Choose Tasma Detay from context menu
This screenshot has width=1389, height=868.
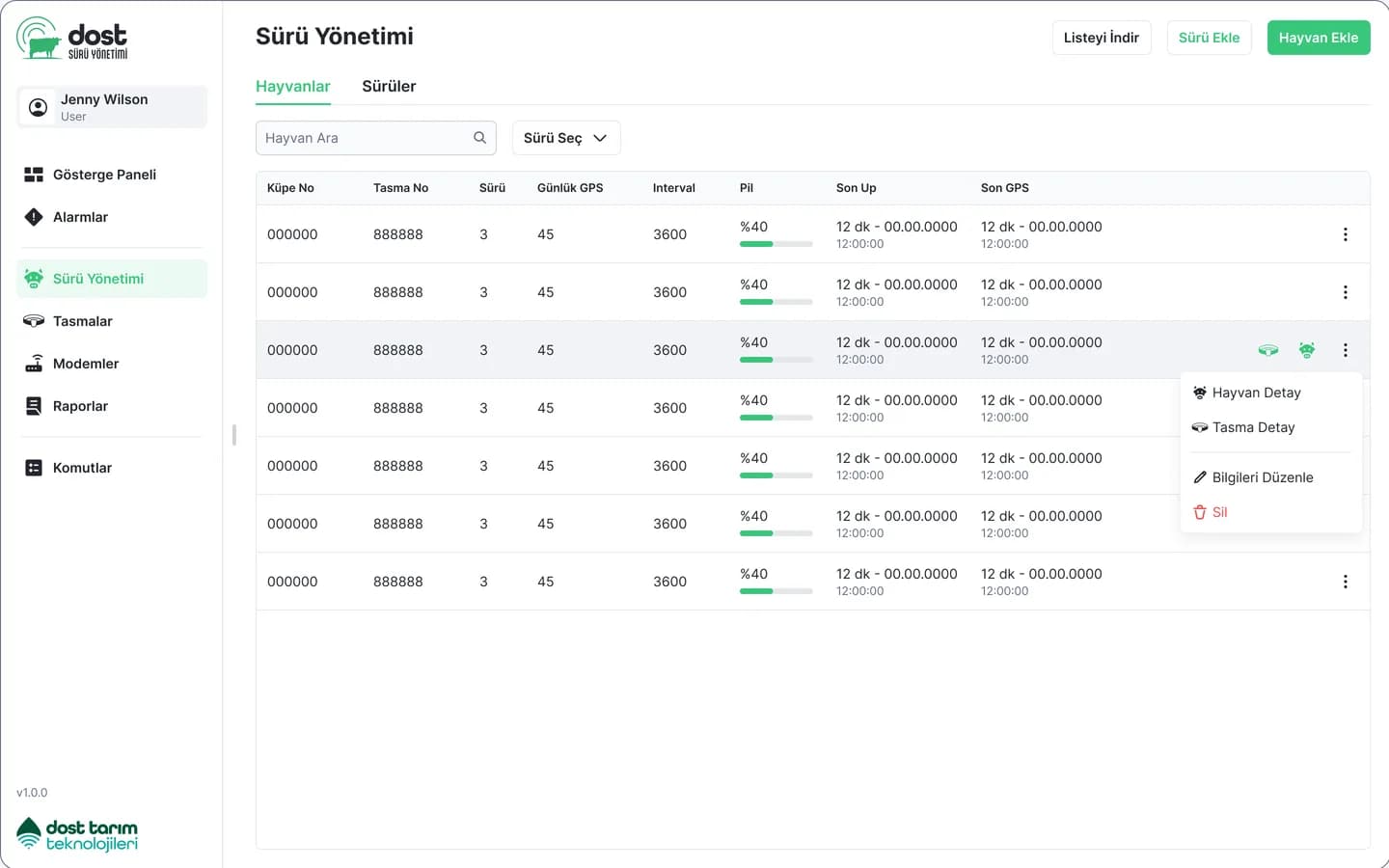1271,427
